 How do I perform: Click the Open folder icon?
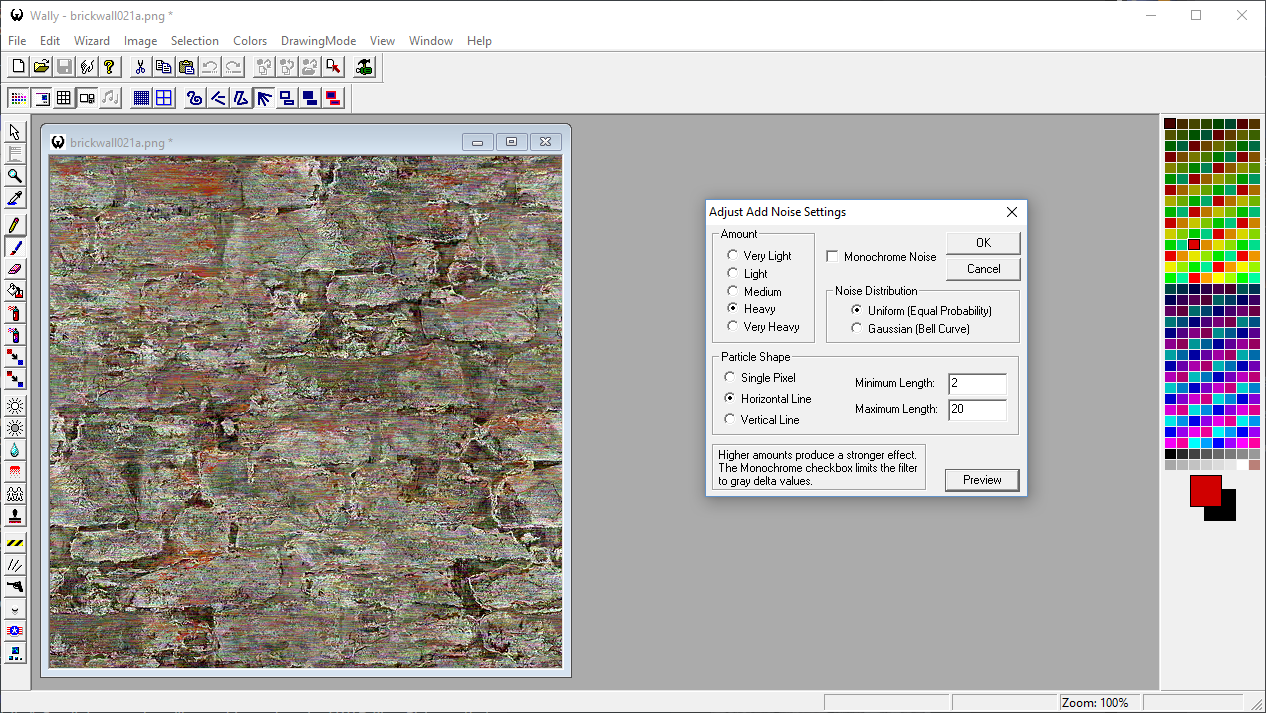(41, 67)
